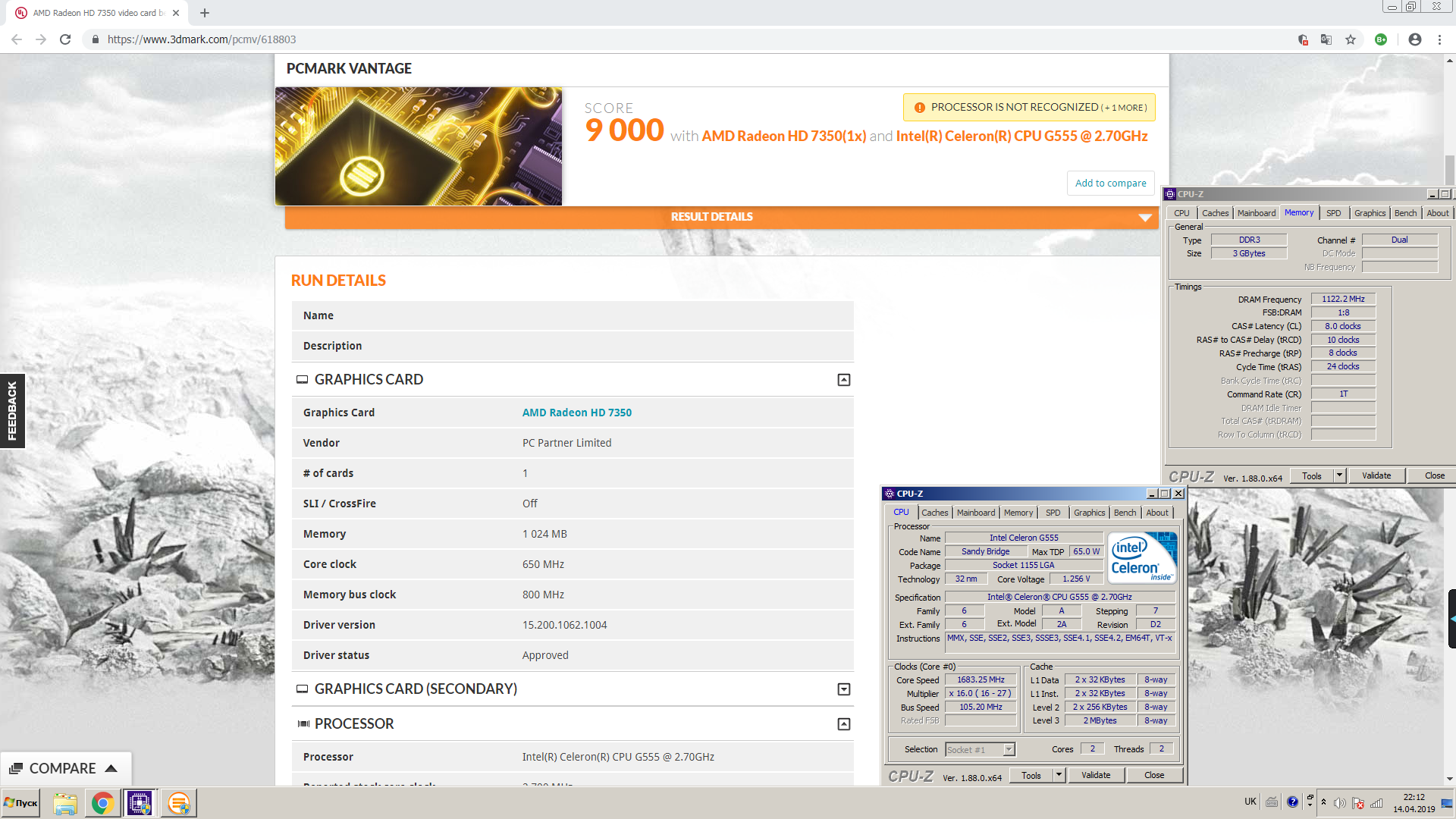
Task: Open the volume control in system tray
Action: (1340, 803)
